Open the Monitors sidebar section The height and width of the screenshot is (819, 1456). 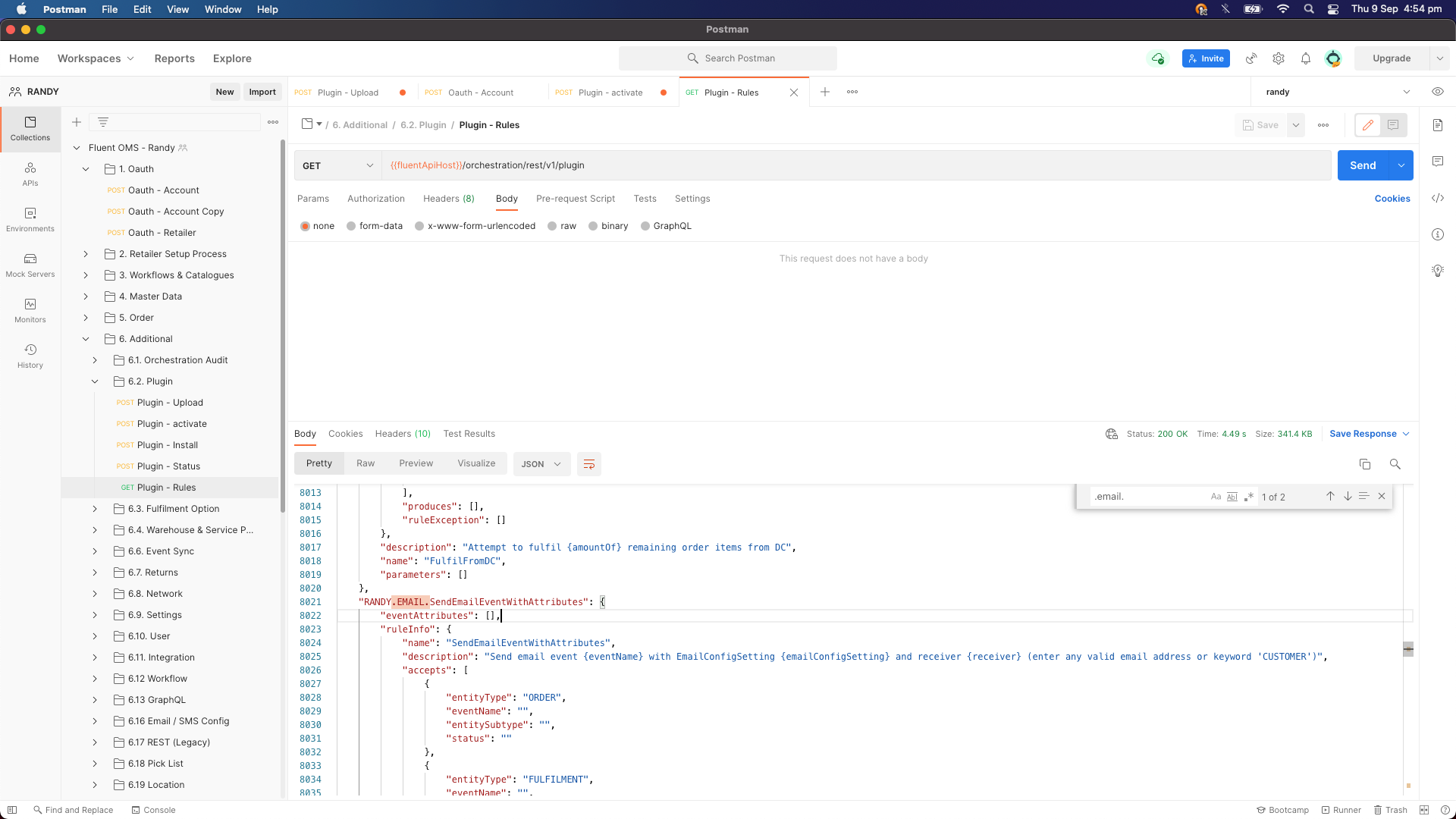point(30,310)
